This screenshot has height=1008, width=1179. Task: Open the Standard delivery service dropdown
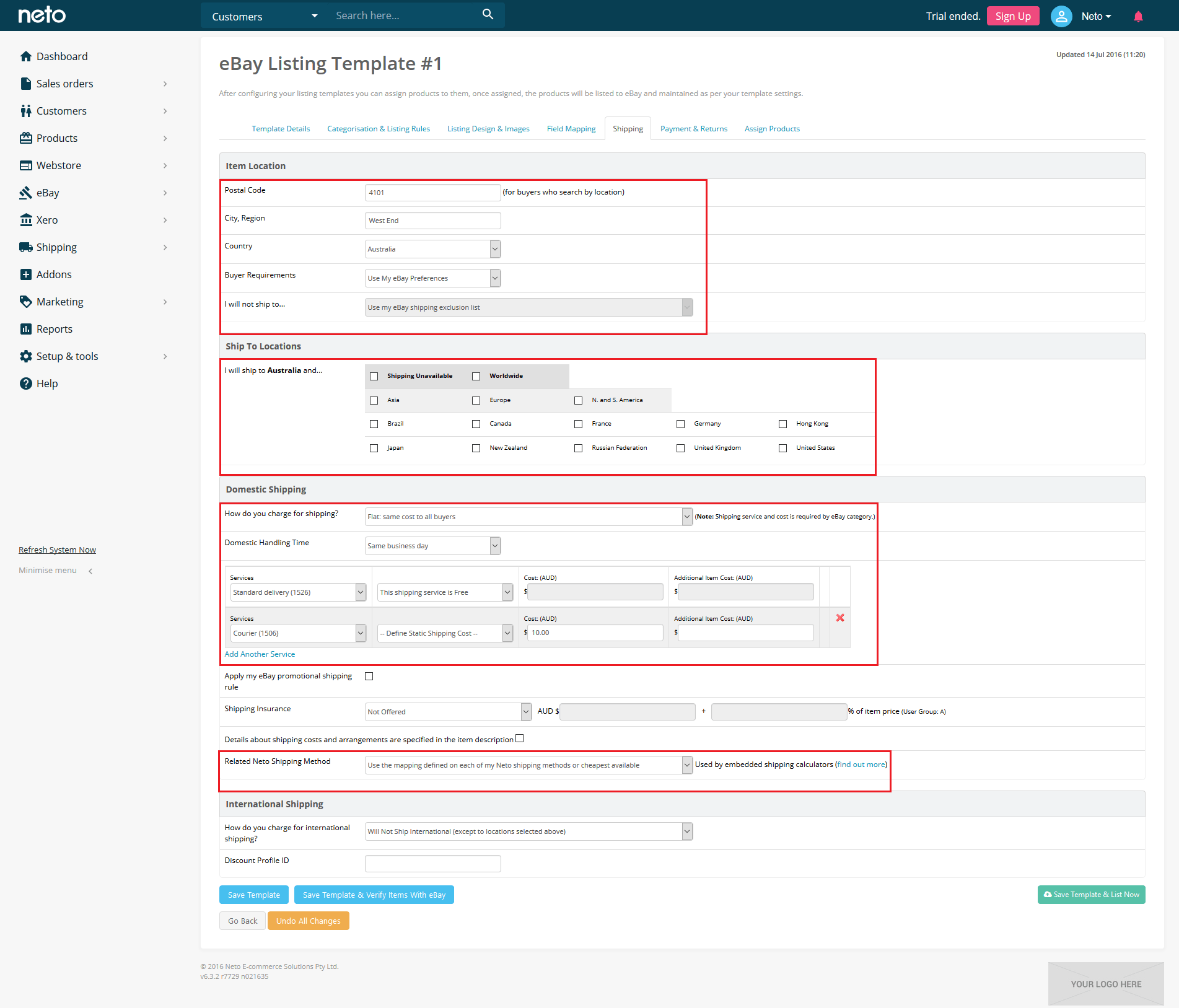click(x=298, y=592)
